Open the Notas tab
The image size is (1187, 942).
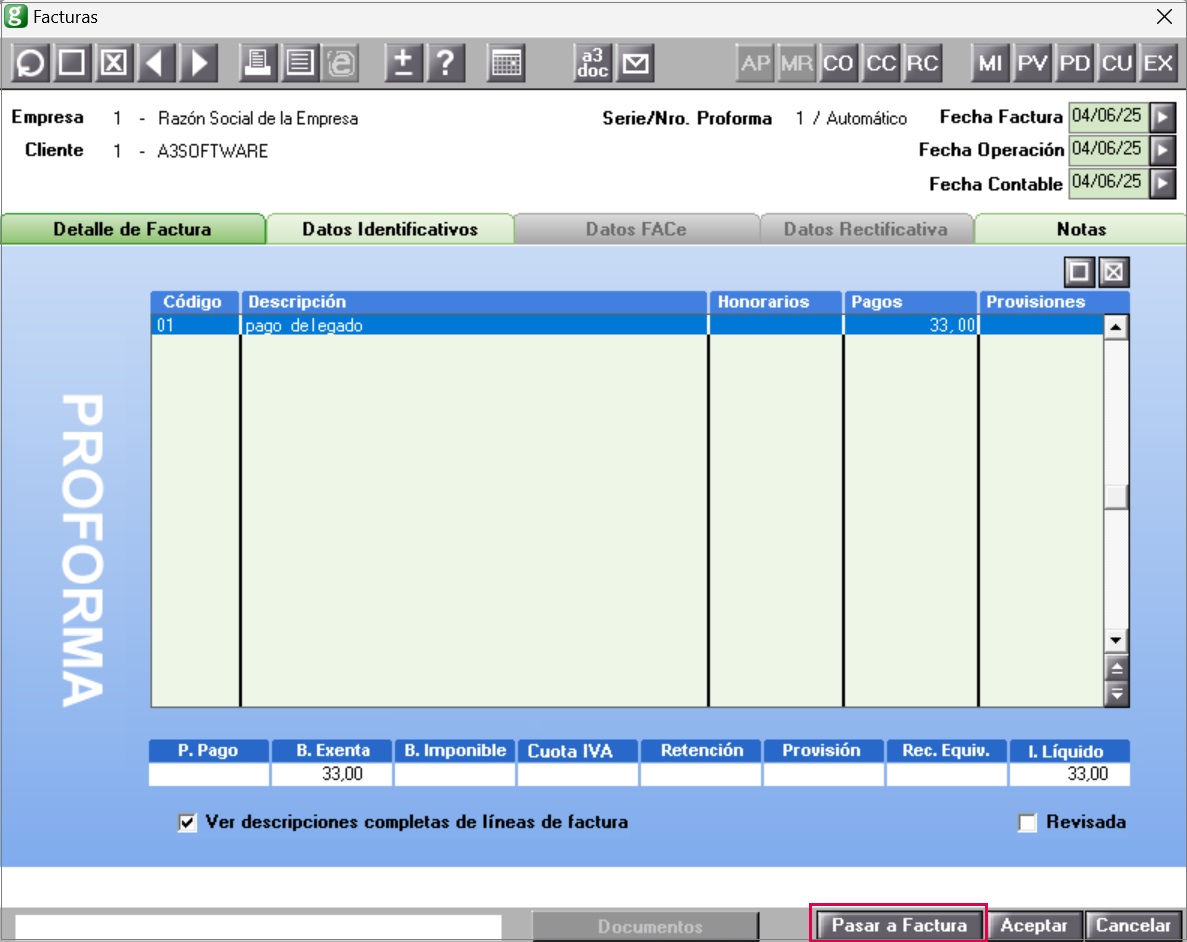coord(1081,229)
